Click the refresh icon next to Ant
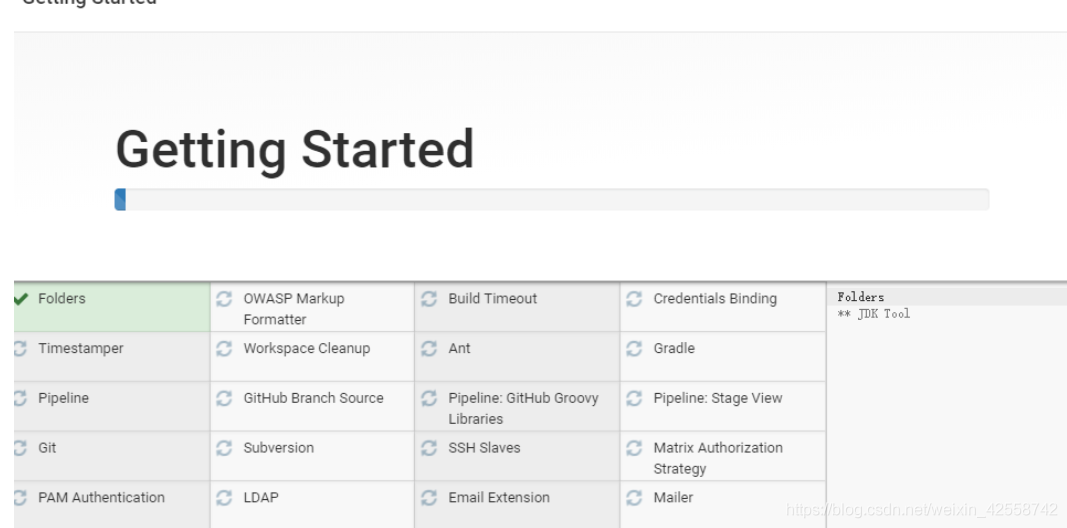This screenshot has height=528, width=1067. (x=429, y=348)
